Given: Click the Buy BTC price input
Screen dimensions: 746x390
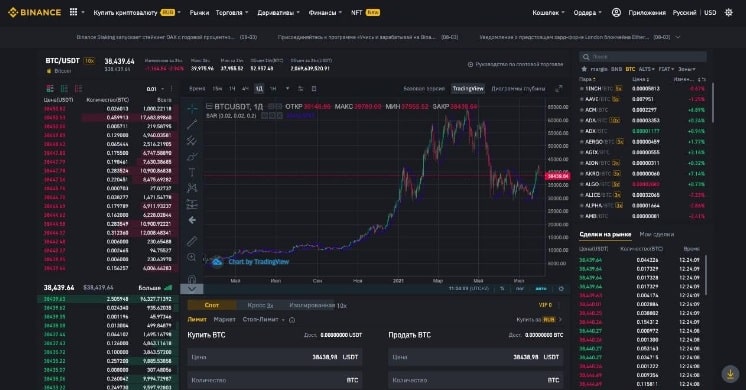Looking at the screenshot, I should (275, 357).
